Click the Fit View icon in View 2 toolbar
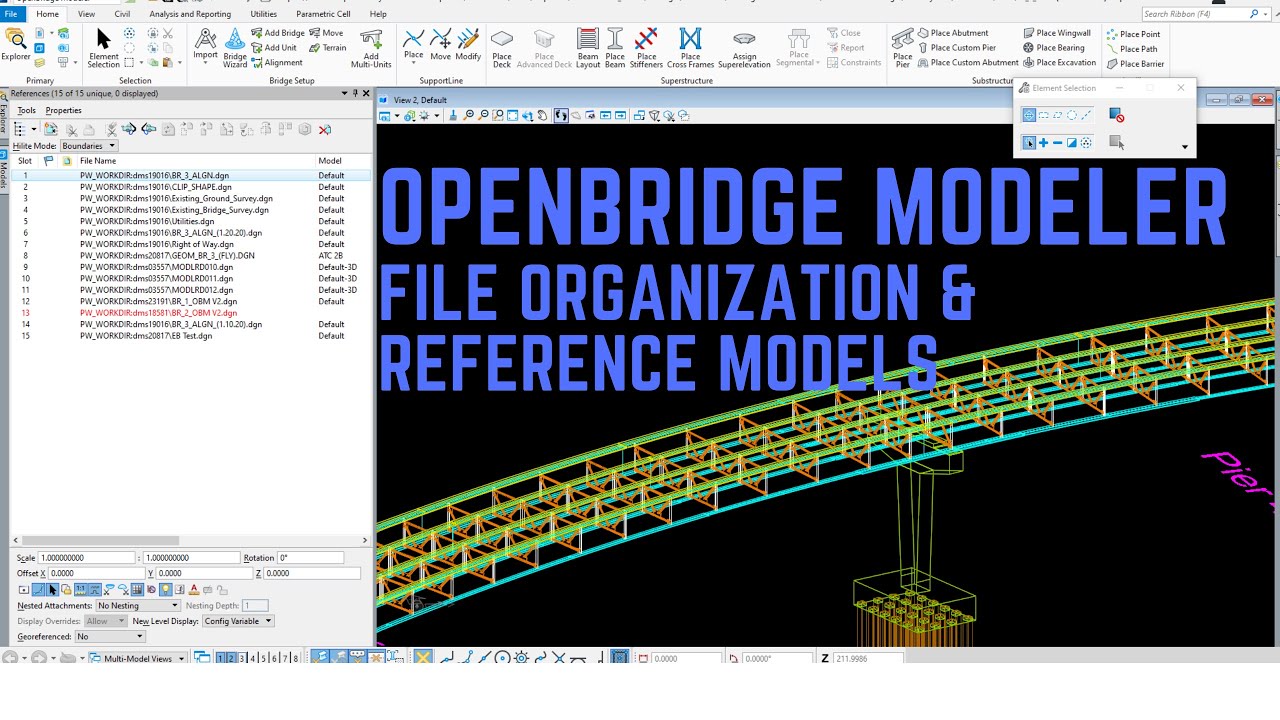Image resolution: width=1280 pixels, height=720 pixels. click(x=513, y=116)
